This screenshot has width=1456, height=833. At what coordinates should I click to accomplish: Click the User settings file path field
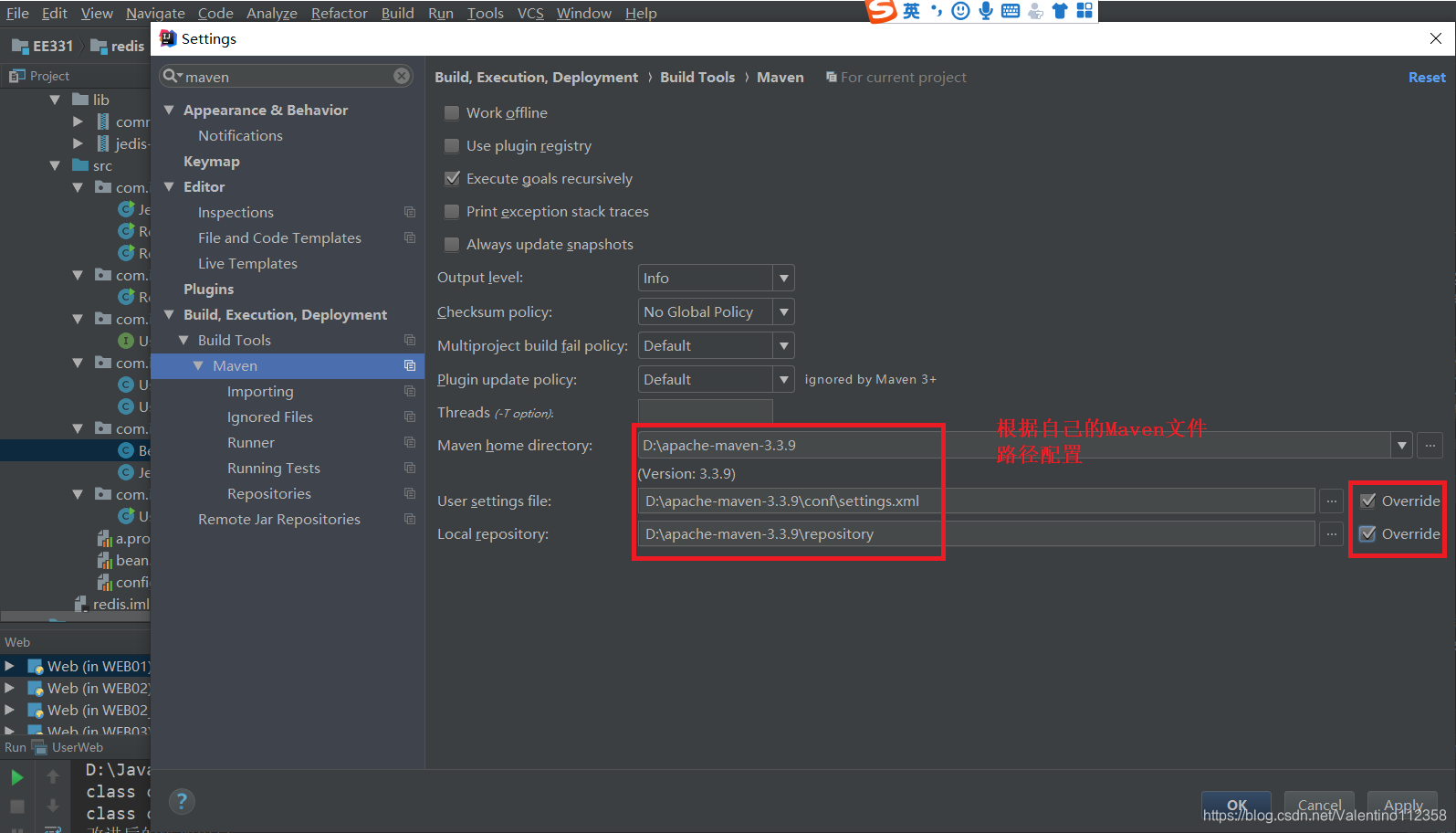(977, 501)
